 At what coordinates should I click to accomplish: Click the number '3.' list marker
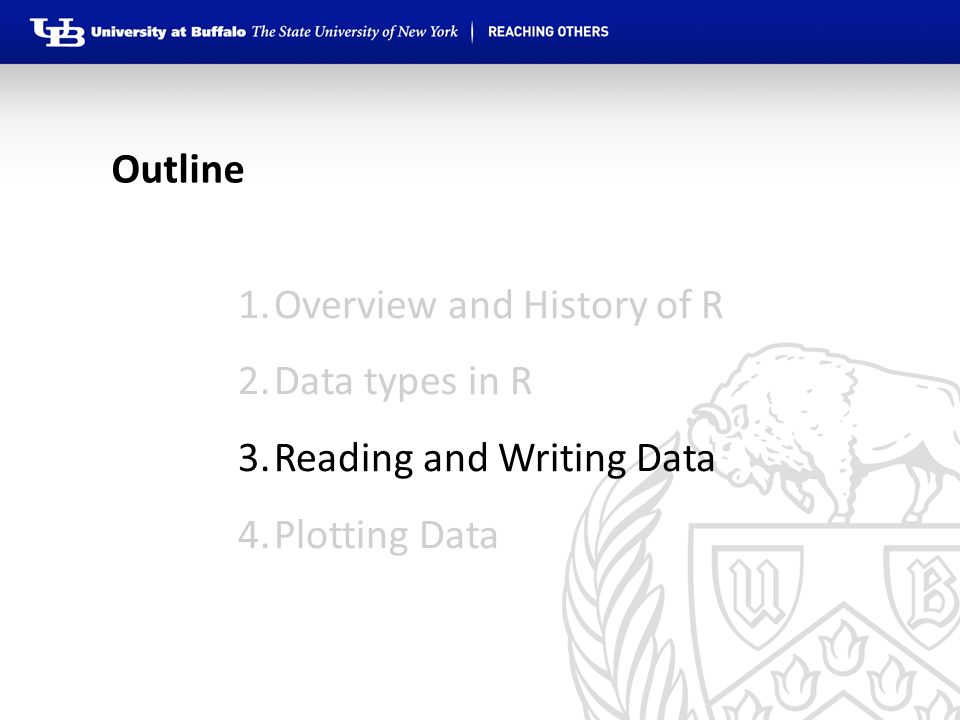tap(253, 457)
